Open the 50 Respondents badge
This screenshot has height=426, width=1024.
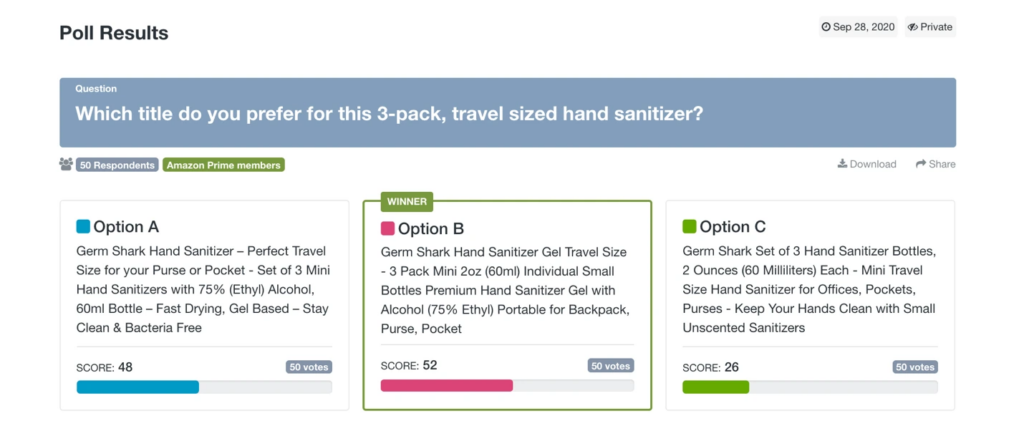[118, 165]
